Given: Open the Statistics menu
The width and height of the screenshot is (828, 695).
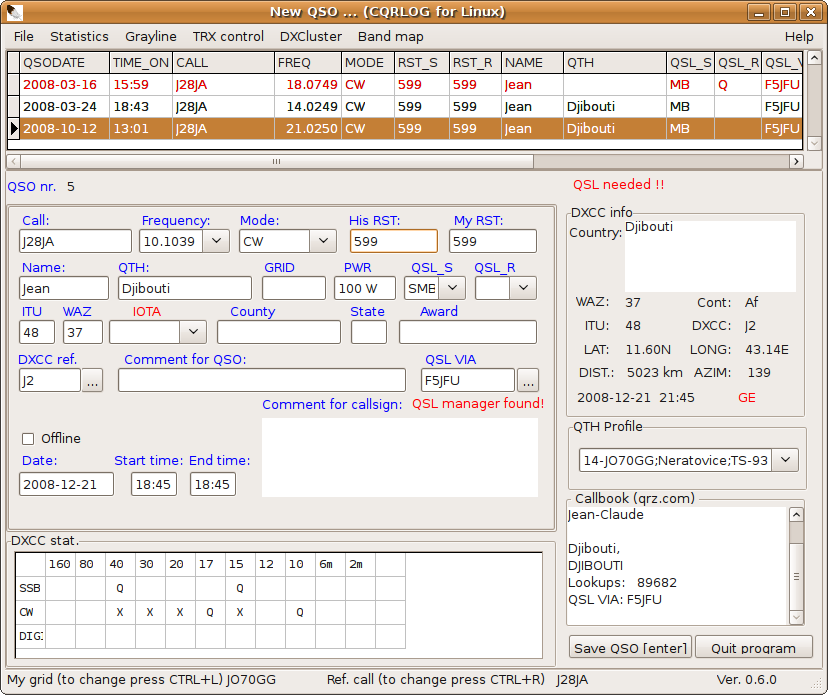Looking at the screenshot, I should (x=79, y=36).
